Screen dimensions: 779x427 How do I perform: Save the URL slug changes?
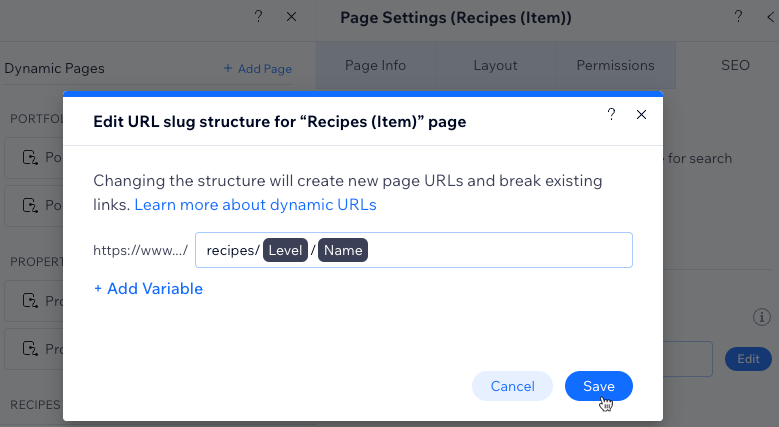point(599,386)
